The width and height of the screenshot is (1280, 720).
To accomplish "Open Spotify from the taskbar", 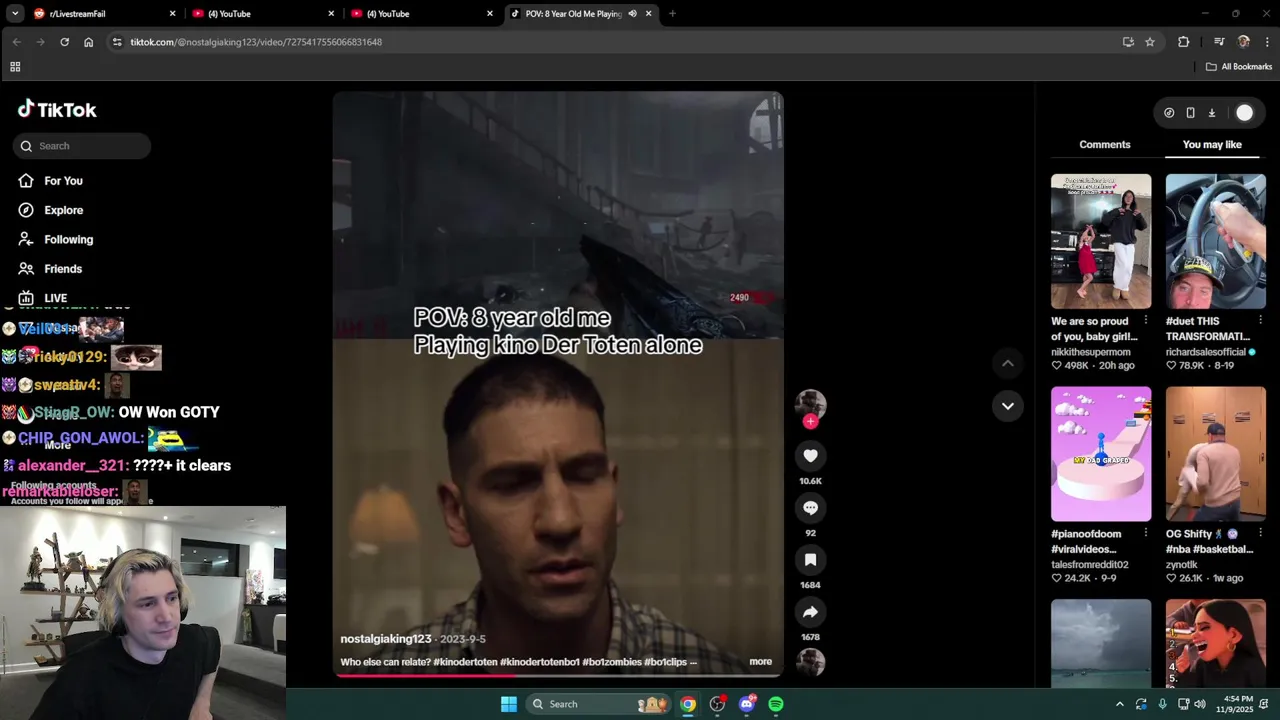I will [x=776, y=704].
